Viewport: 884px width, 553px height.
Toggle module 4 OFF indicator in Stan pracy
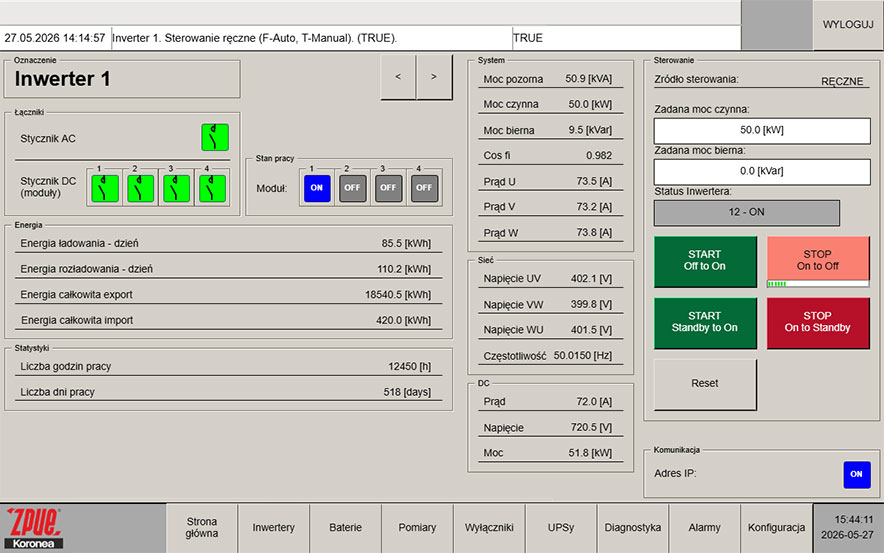[424, 188]
